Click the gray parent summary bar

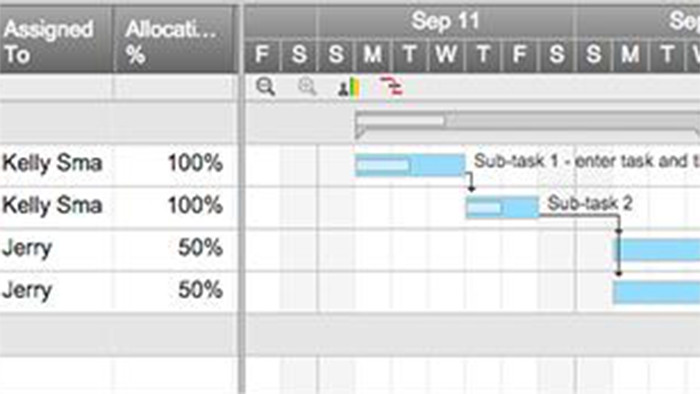click(x=528, y=124)
